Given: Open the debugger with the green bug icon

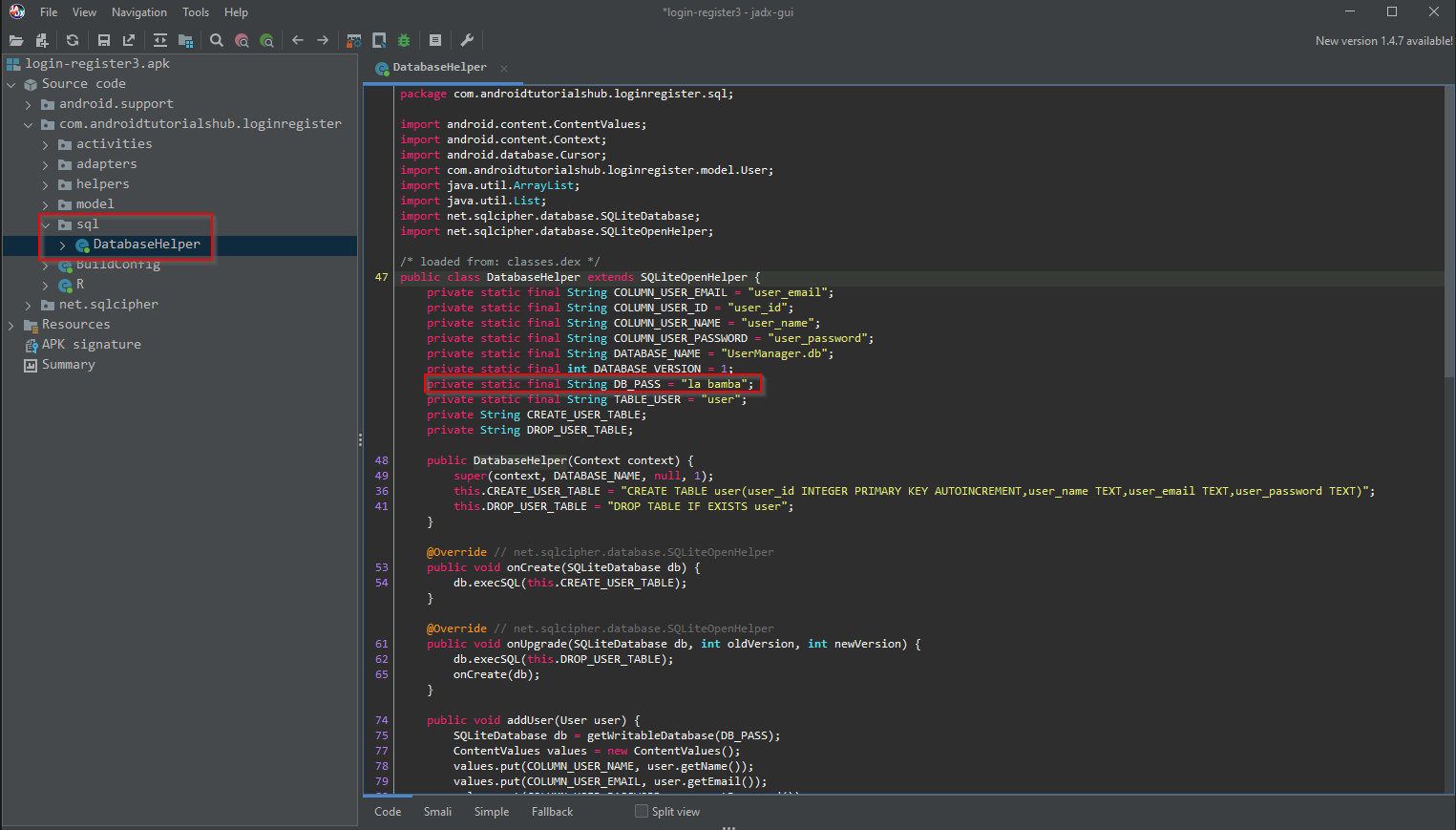Looking at the screenshot, I should [x=404, y=40].
